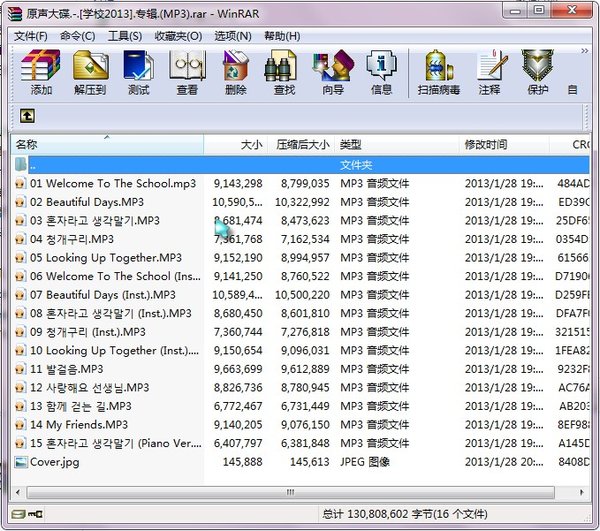
Task: Click the CRC value 484AD for track 01
Action: (573, 184)
